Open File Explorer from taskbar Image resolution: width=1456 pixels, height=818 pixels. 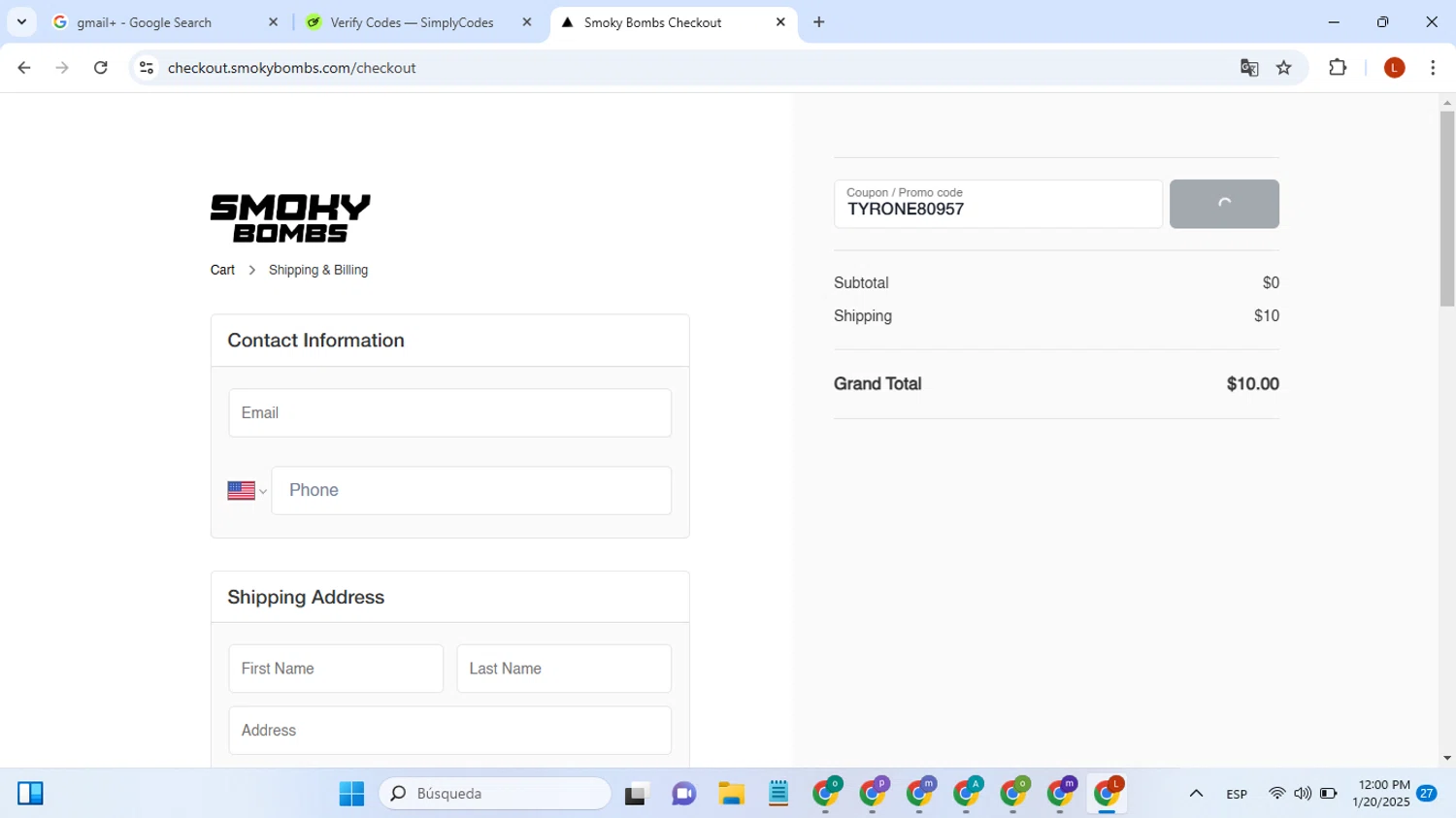tap(731, 794)
